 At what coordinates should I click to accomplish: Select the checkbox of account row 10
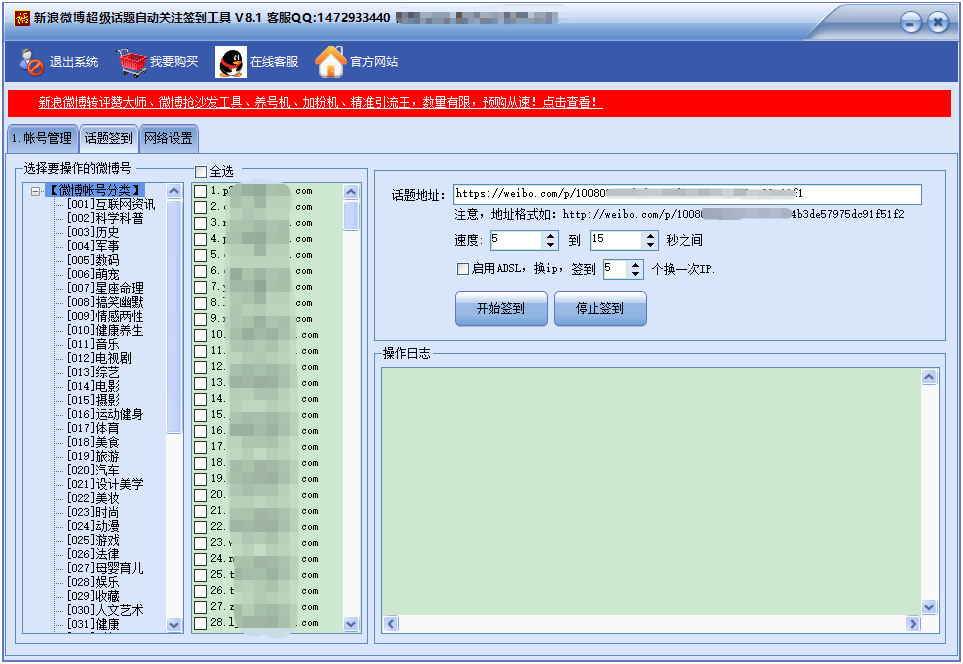[x=200, y=335]
